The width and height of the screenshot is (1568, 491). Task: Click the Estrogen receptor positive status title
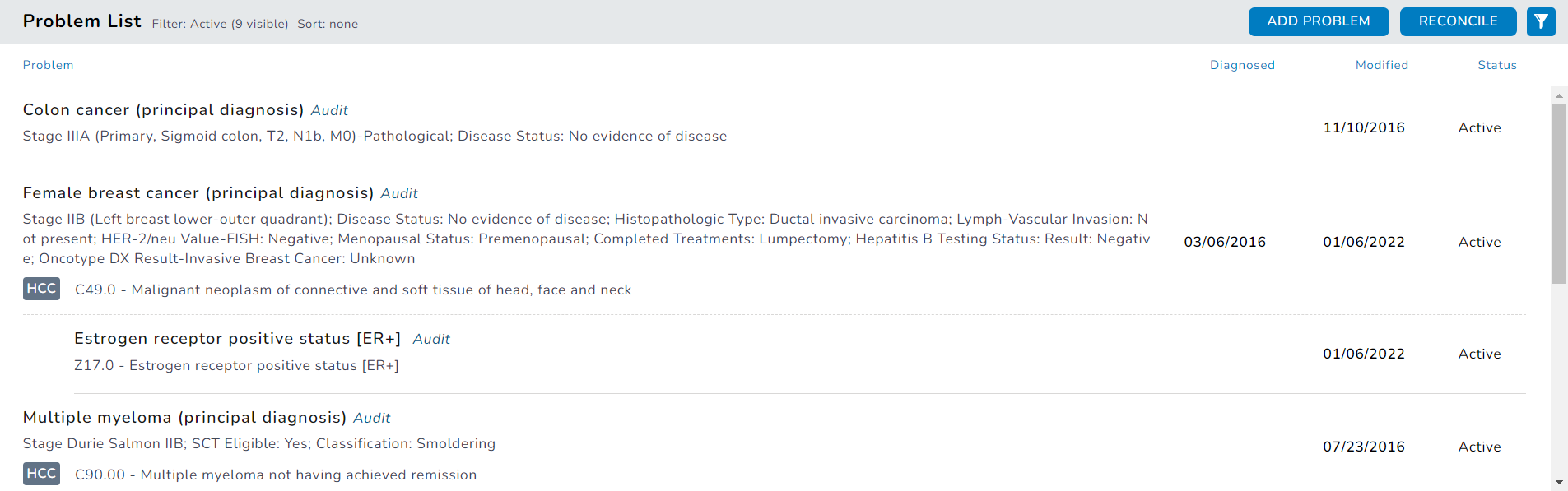coord(237,339)
